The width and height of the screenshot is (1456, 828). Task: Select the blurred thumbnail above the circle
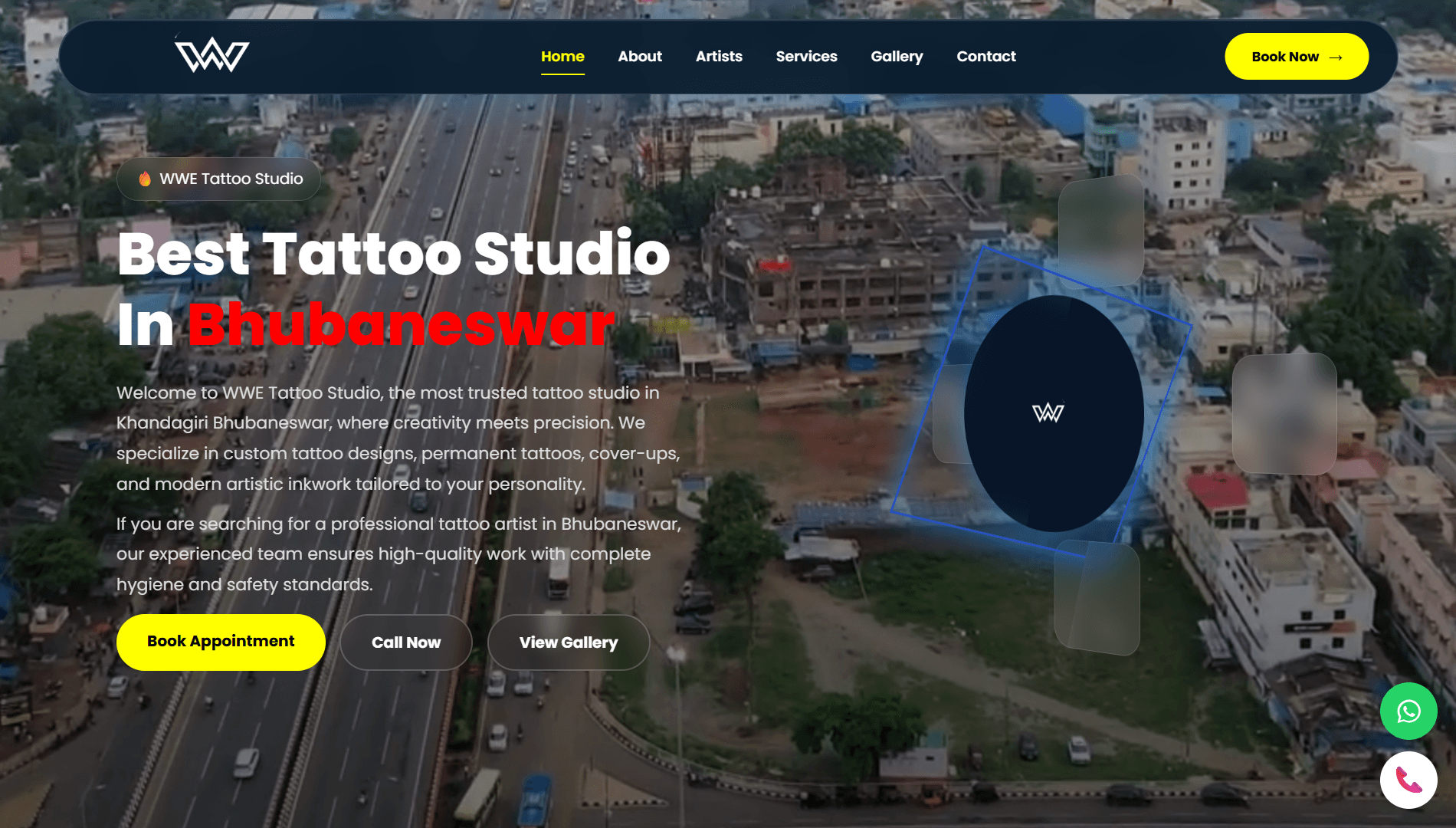coord(1101,231)
